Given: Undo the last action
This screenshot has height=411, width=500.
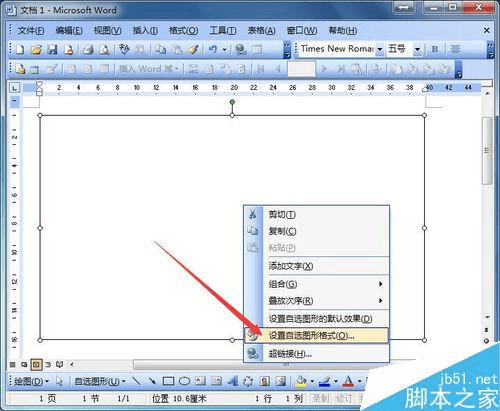Looking at the screenshot, I should (213, 50).
